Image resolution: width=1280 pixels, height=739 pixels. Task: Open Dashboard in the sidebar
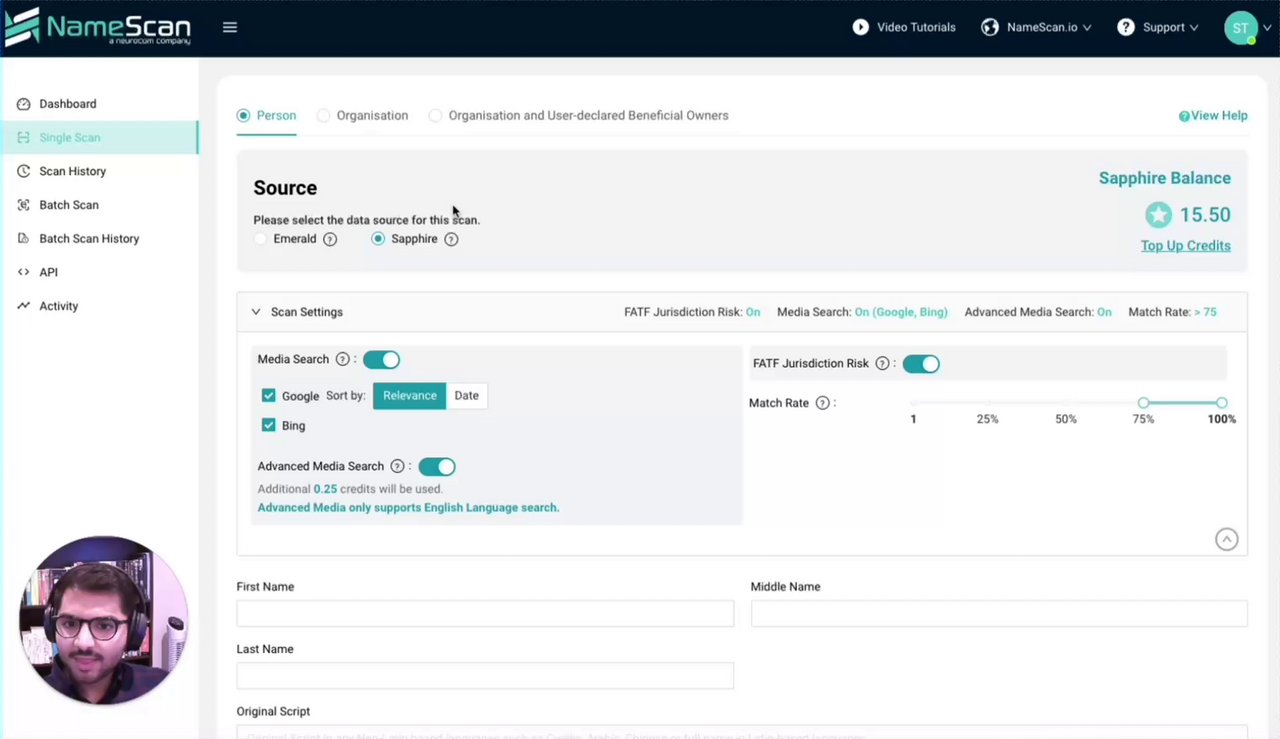[x=68, y=104]
